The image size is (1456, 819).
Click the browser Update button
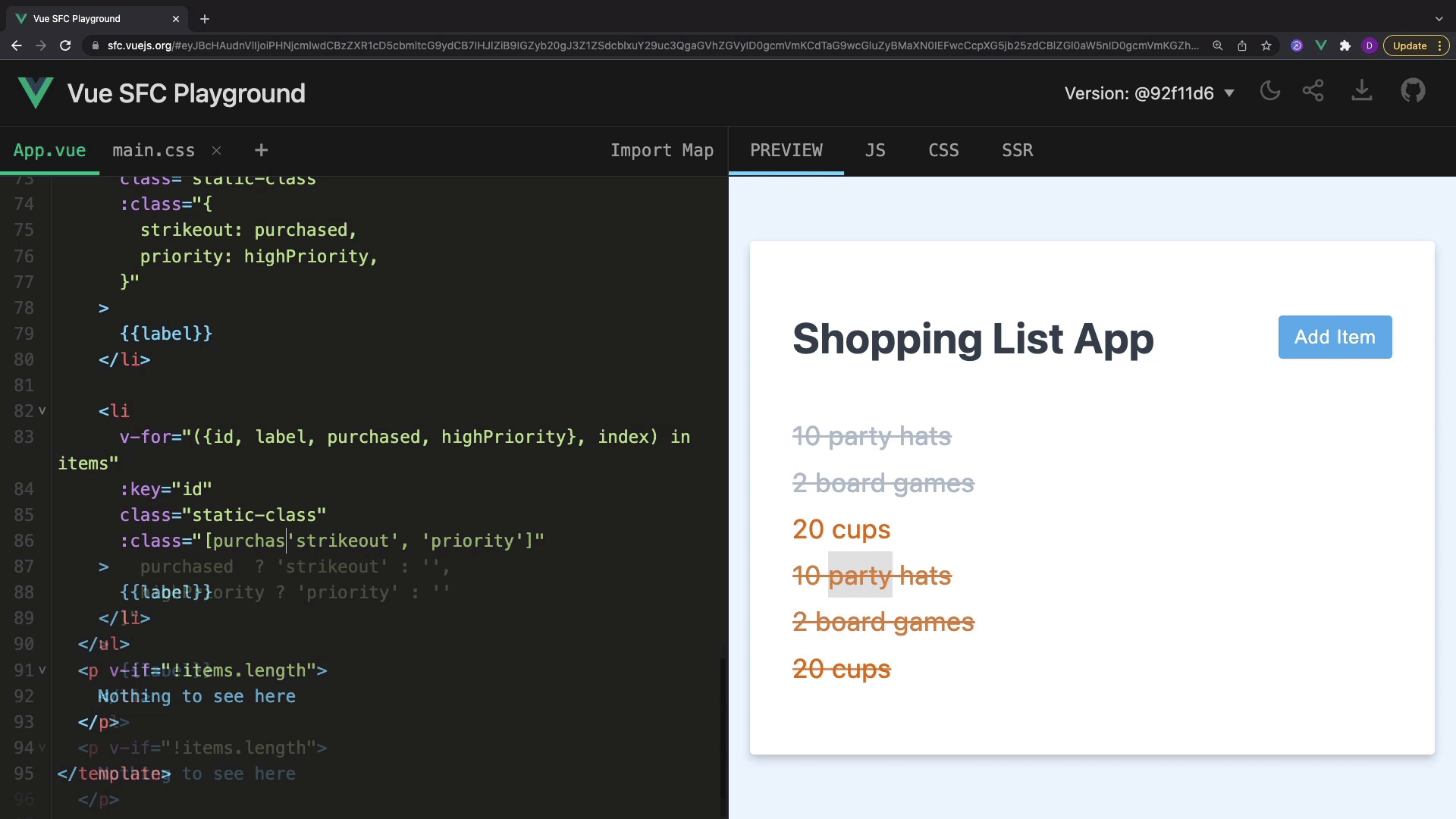pos(1409,45)
